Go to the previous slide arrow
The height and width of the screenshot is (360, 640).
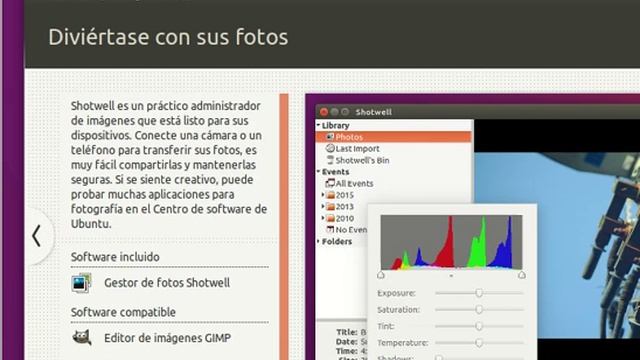[x=37, y=236]
